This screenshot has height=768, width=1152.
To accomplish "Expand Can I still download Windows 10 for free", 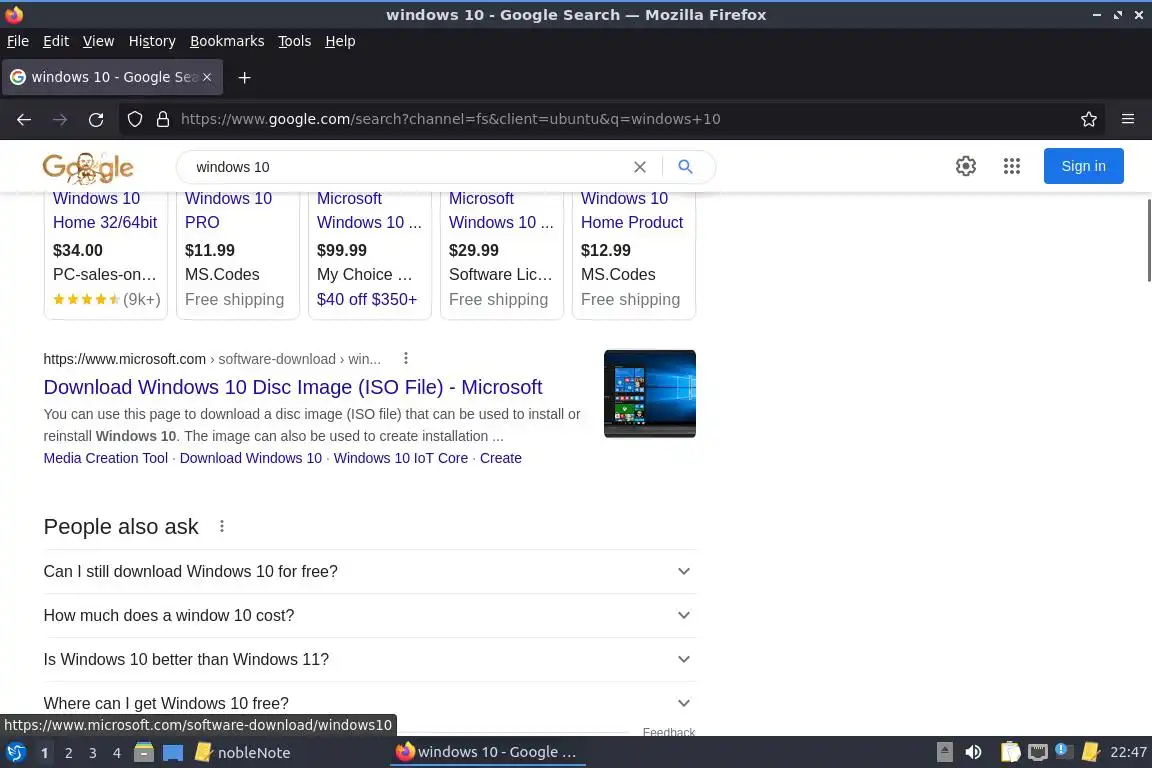I will pos(370,571).
